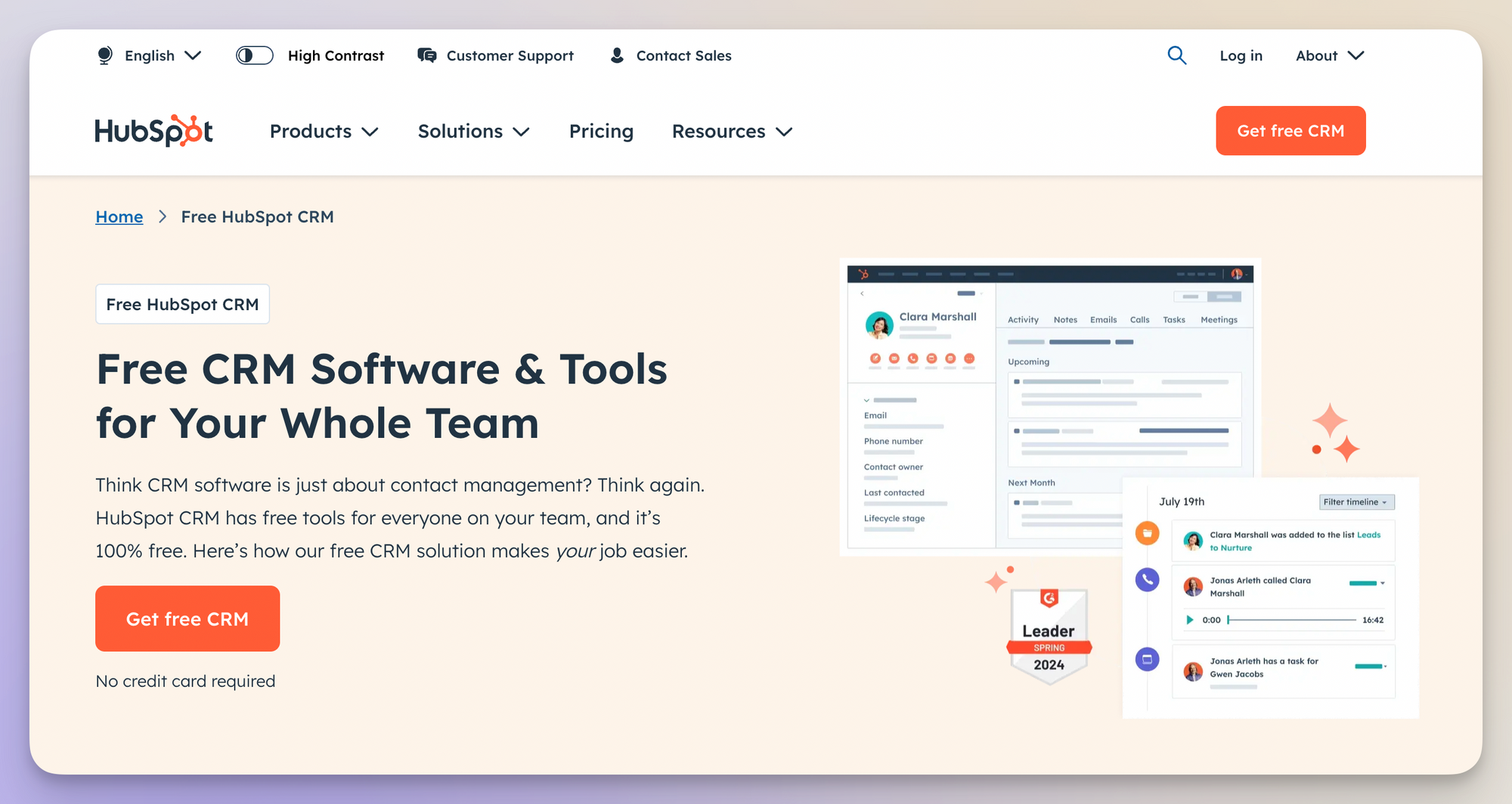Click the G2 Leader Spring 2024 badge
The height and width of the screenshot is (804, 1512).
(x=1049, y=637)
